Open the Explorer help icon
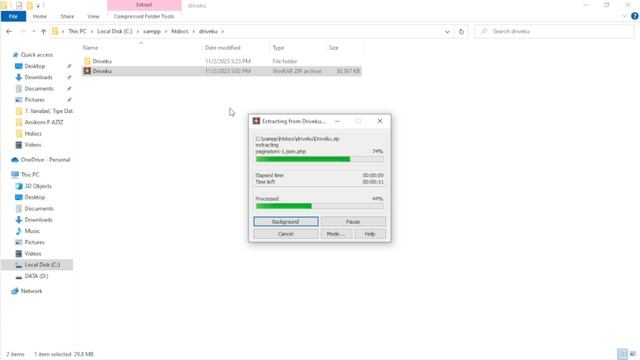This screenshot has height=360, width=640. [x=634, y=16]
